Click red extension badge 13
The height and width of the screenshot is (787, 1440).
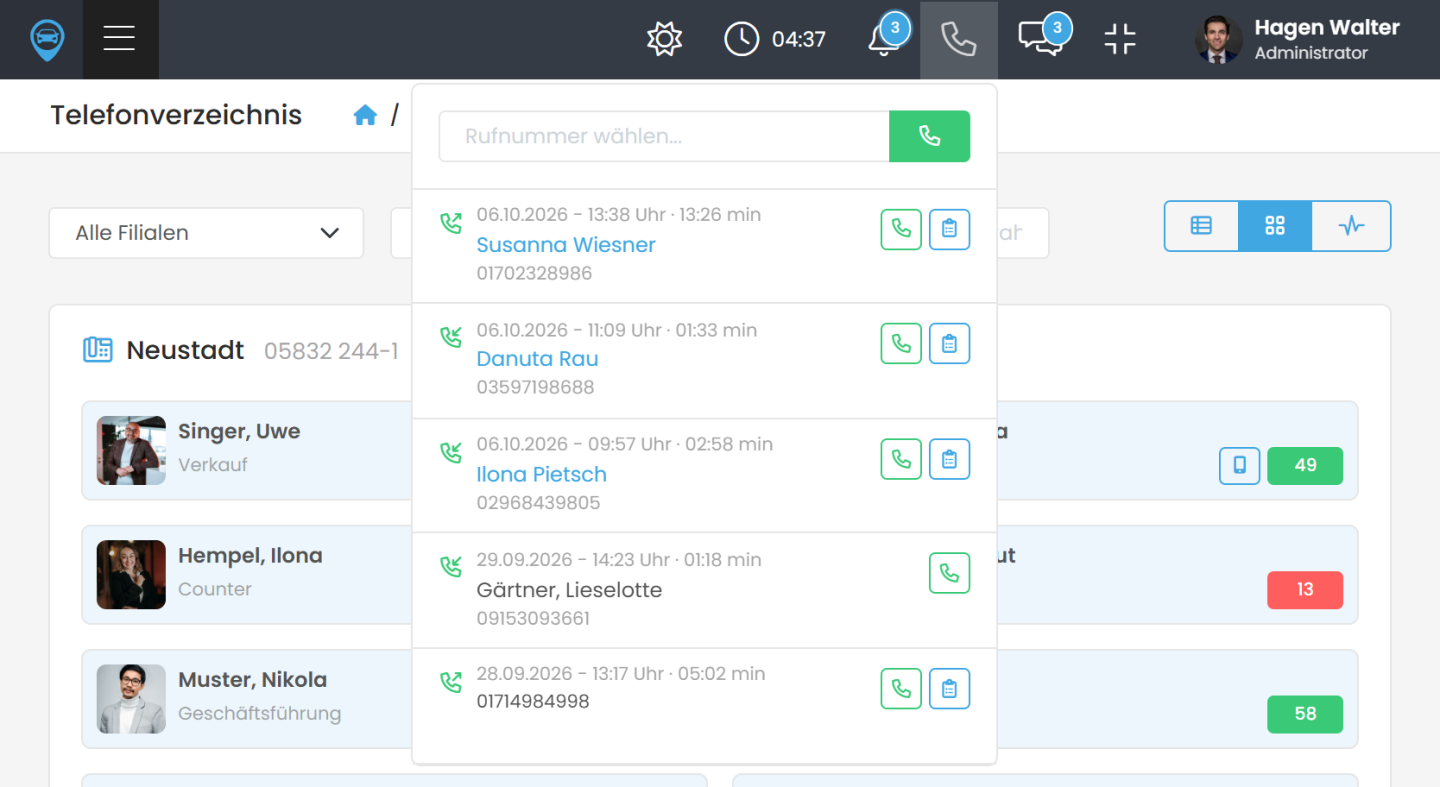(1305, 590)
